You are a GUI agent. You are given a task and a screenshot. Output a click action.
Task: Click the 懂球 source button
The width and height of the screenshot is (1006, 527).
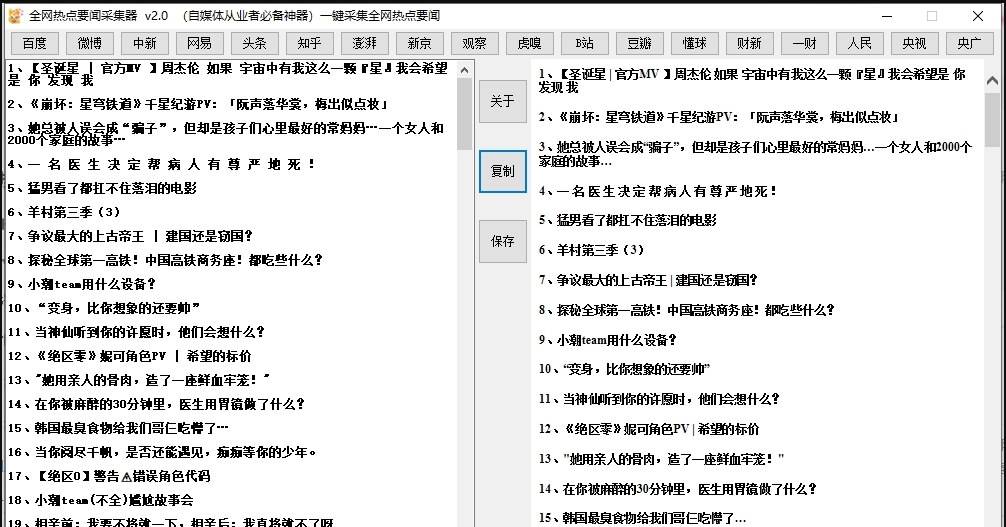point(694,44)
